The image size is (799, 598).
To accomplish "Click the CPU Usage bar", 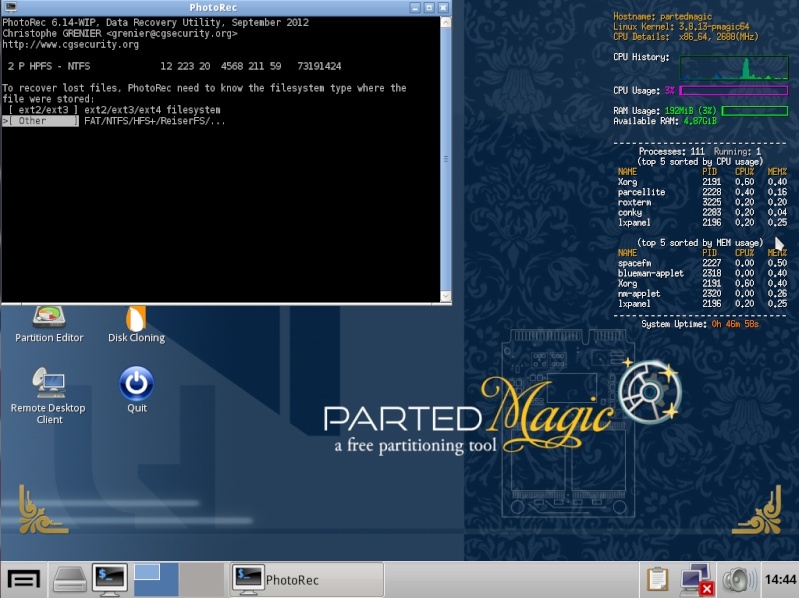I will tap(734, 91).
